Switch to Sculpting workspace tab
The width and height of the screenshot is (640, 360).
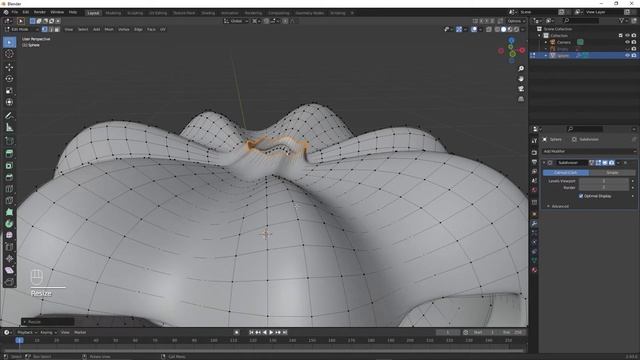pos(135,13)
